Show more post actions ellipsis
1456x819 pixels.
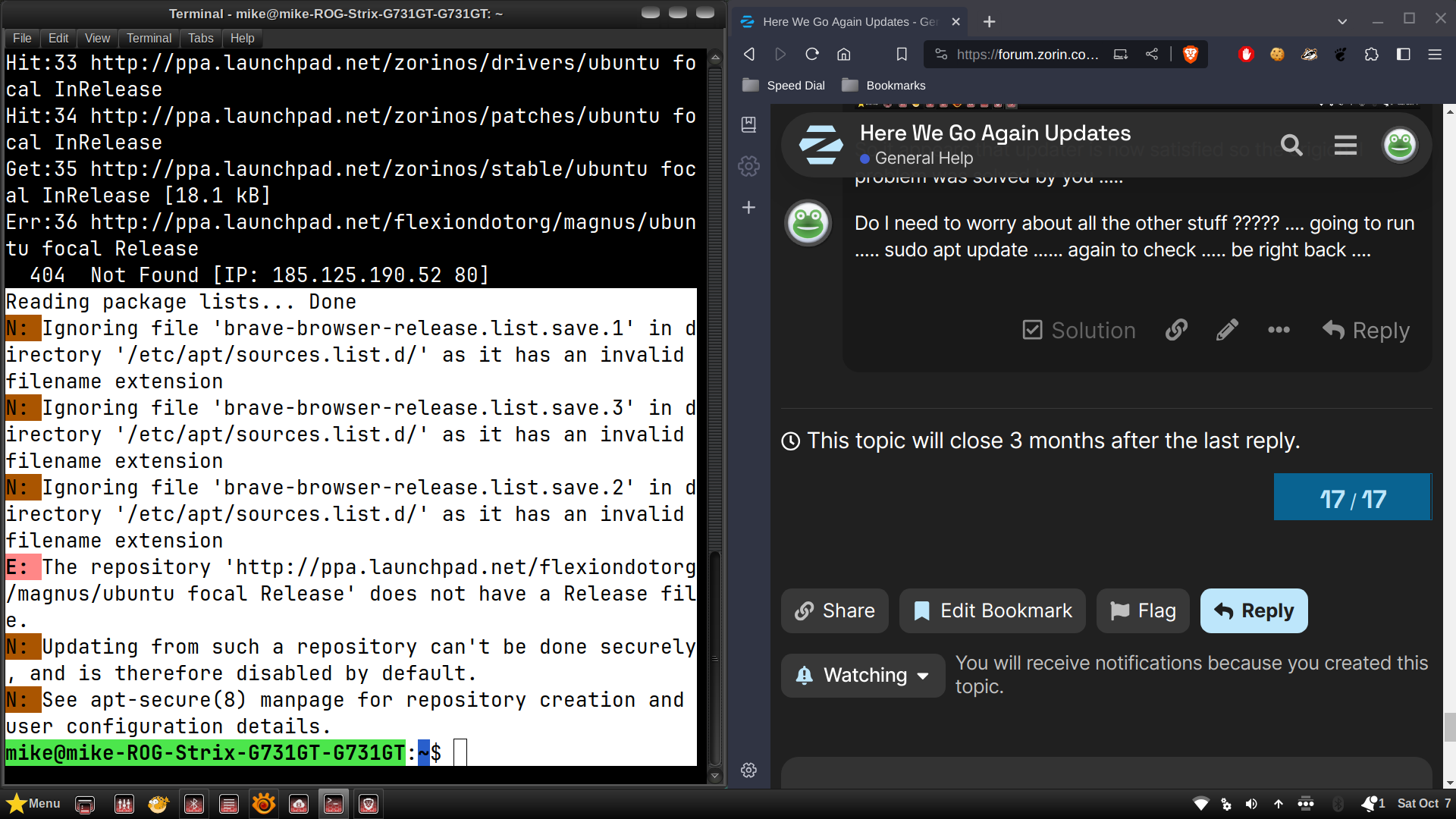1279,330
